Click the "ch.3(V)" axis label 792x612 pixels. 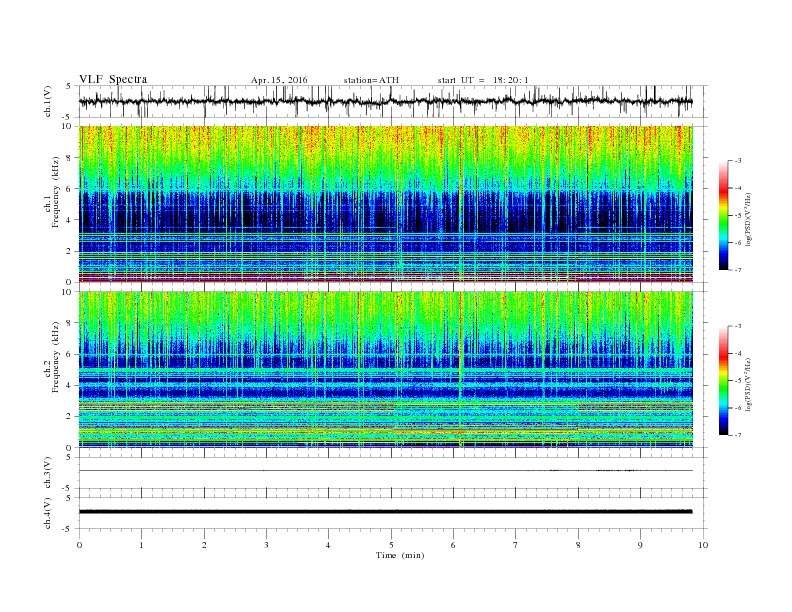pos(48,473)
